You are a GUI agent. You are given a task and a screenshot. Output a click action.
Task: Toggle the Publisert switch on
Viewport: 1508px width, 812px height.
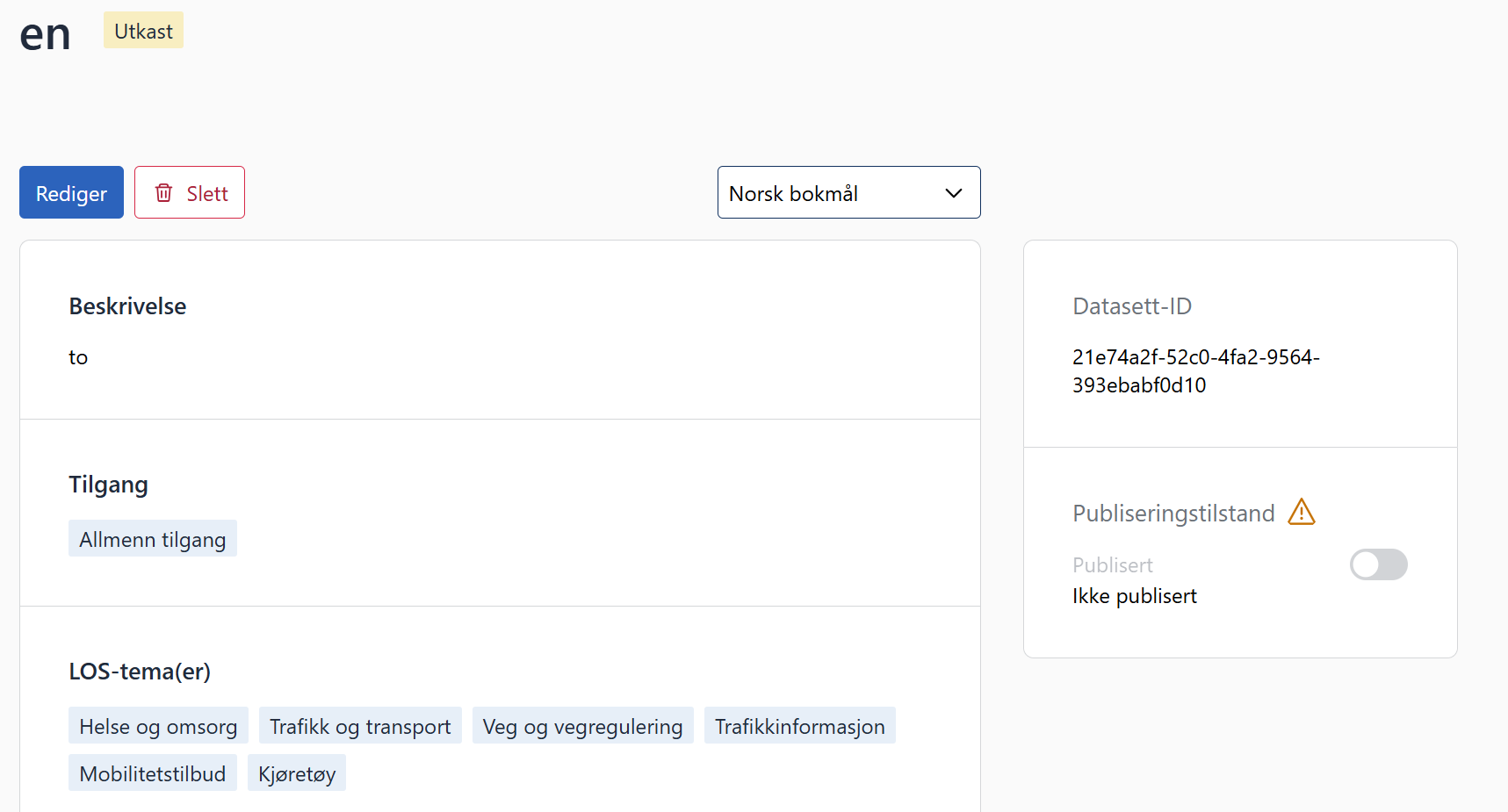pyautogui.click(x=1377, y=564)
